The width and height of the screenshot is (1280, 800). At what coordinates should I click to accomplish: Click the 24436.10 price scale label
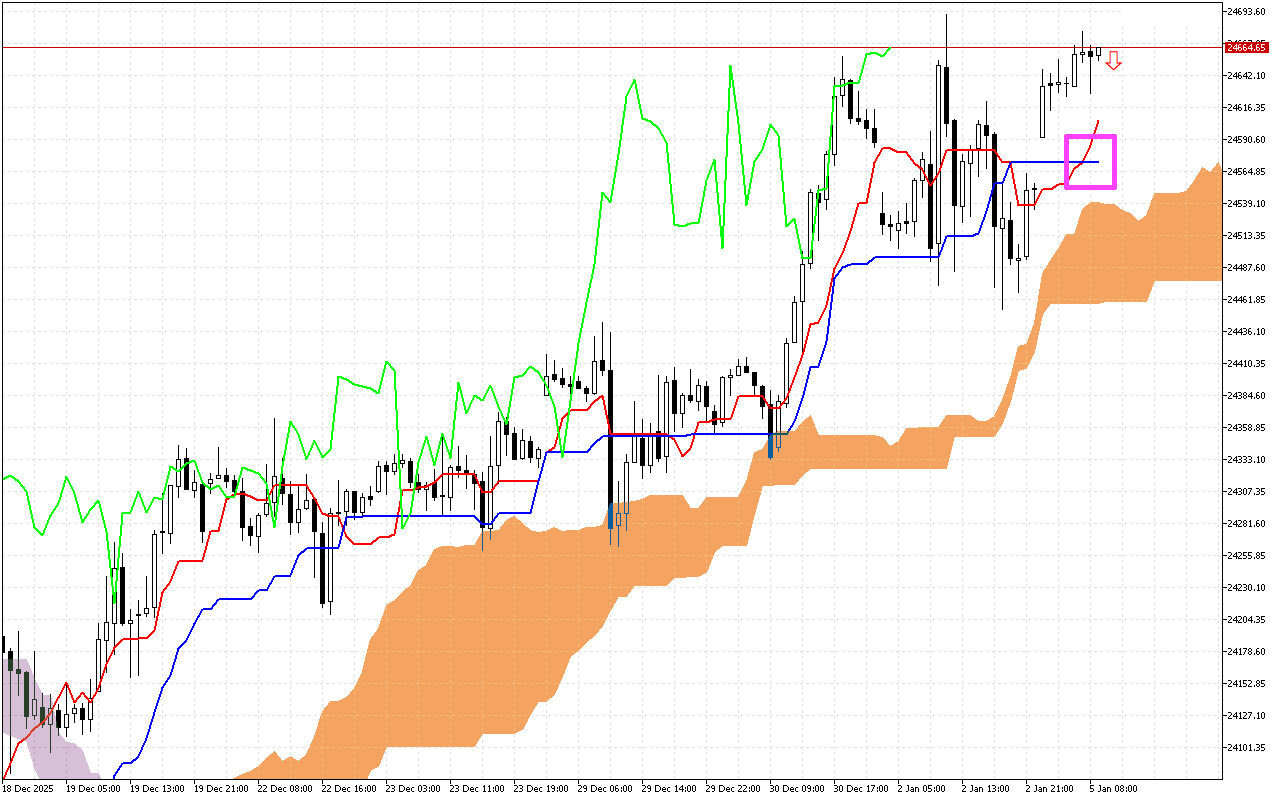(x=1247, y=332)
